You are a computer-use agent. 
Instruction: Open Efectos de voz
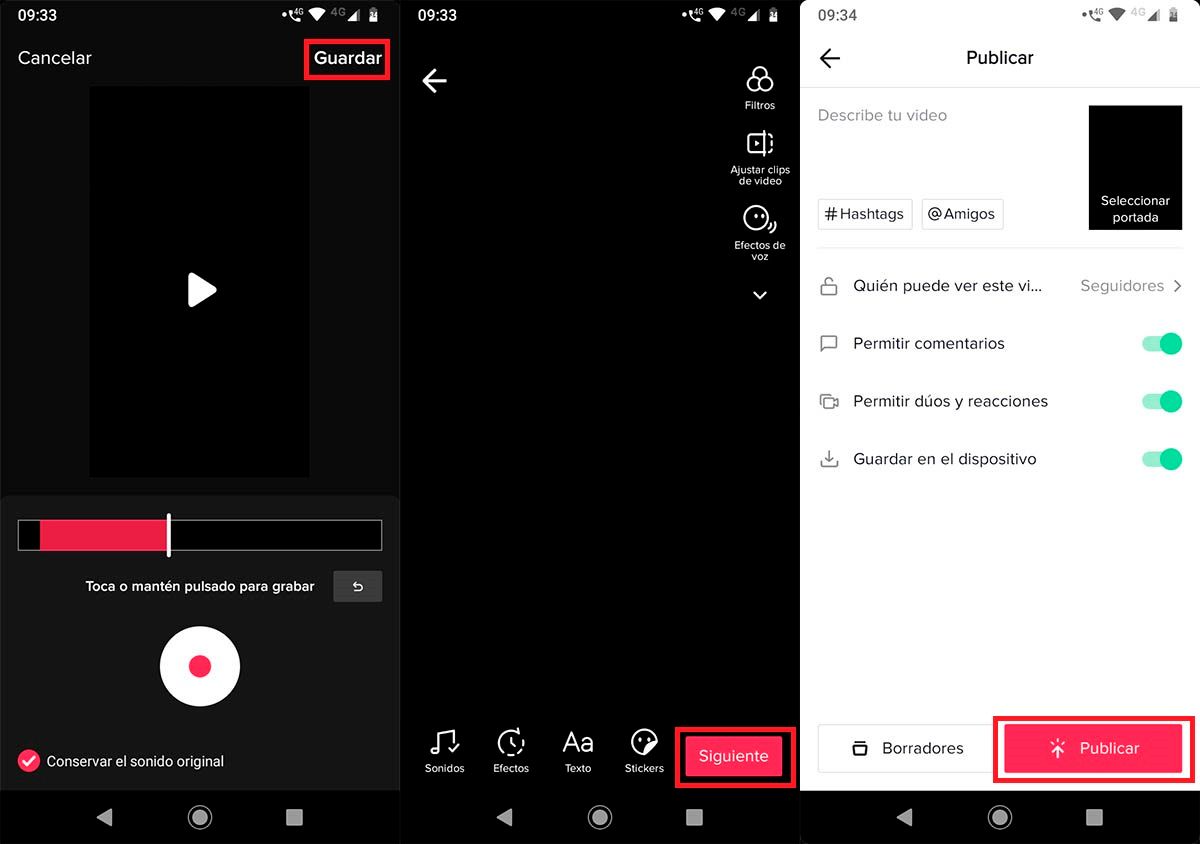coord(760,233)
